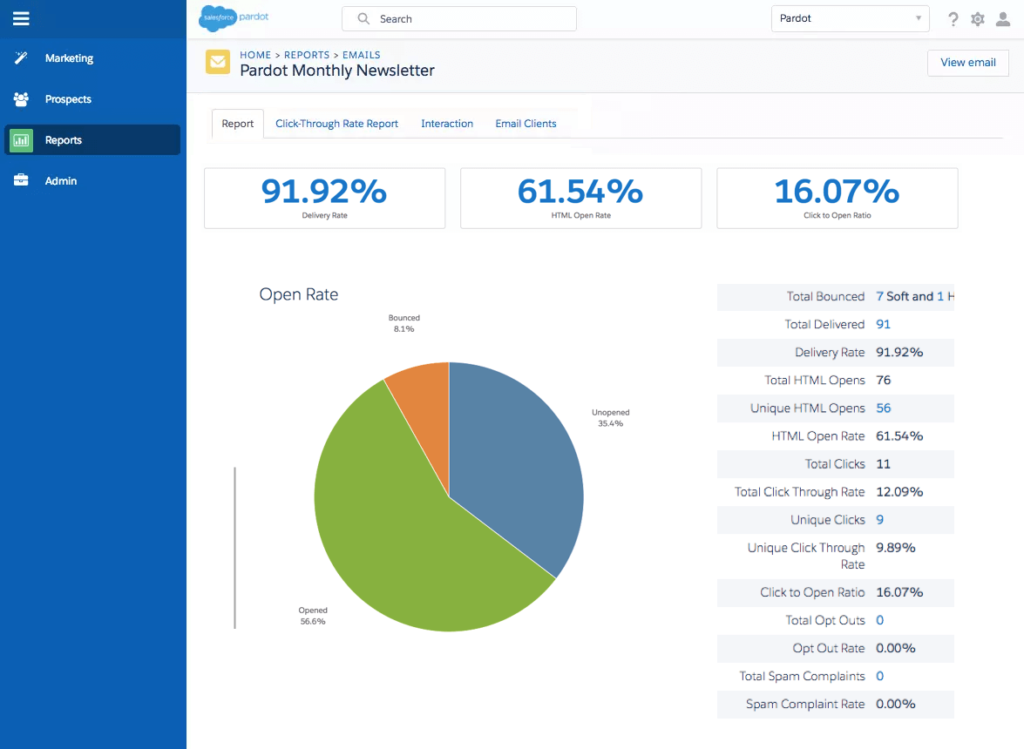Click the Opened 56.6% chart label
The image size is (1024, 749).
[x=313, y=616]
